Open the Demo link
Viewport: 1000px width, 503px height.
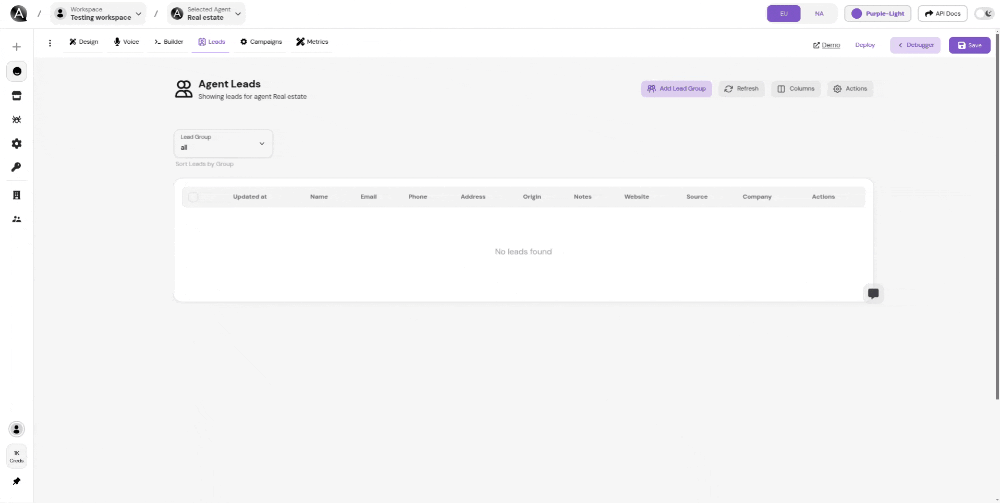(x=827, y=45)
